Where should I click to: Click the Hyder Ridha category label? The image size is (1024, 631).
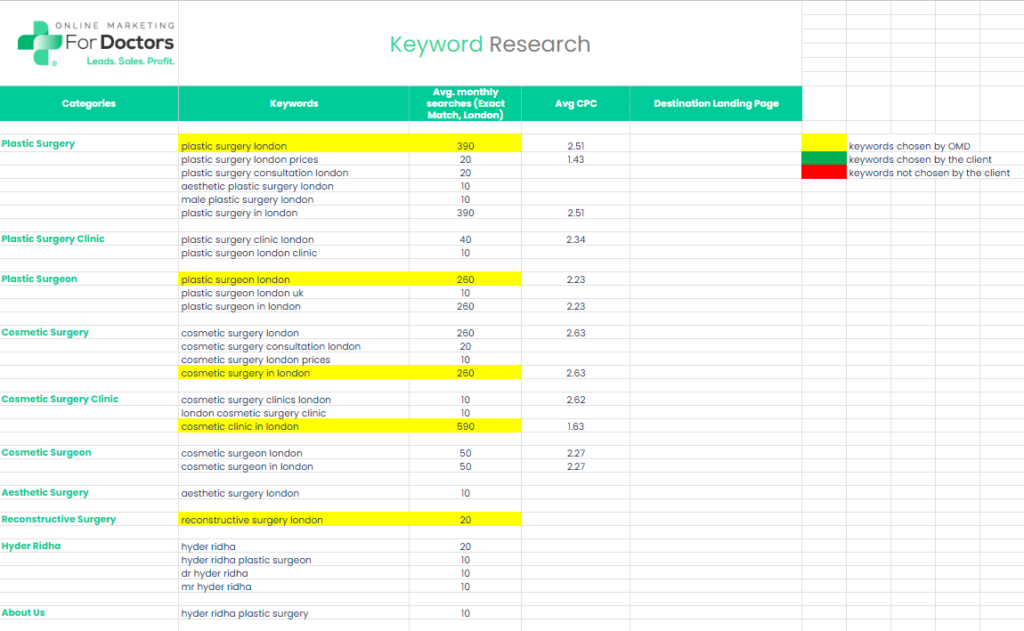31,545
